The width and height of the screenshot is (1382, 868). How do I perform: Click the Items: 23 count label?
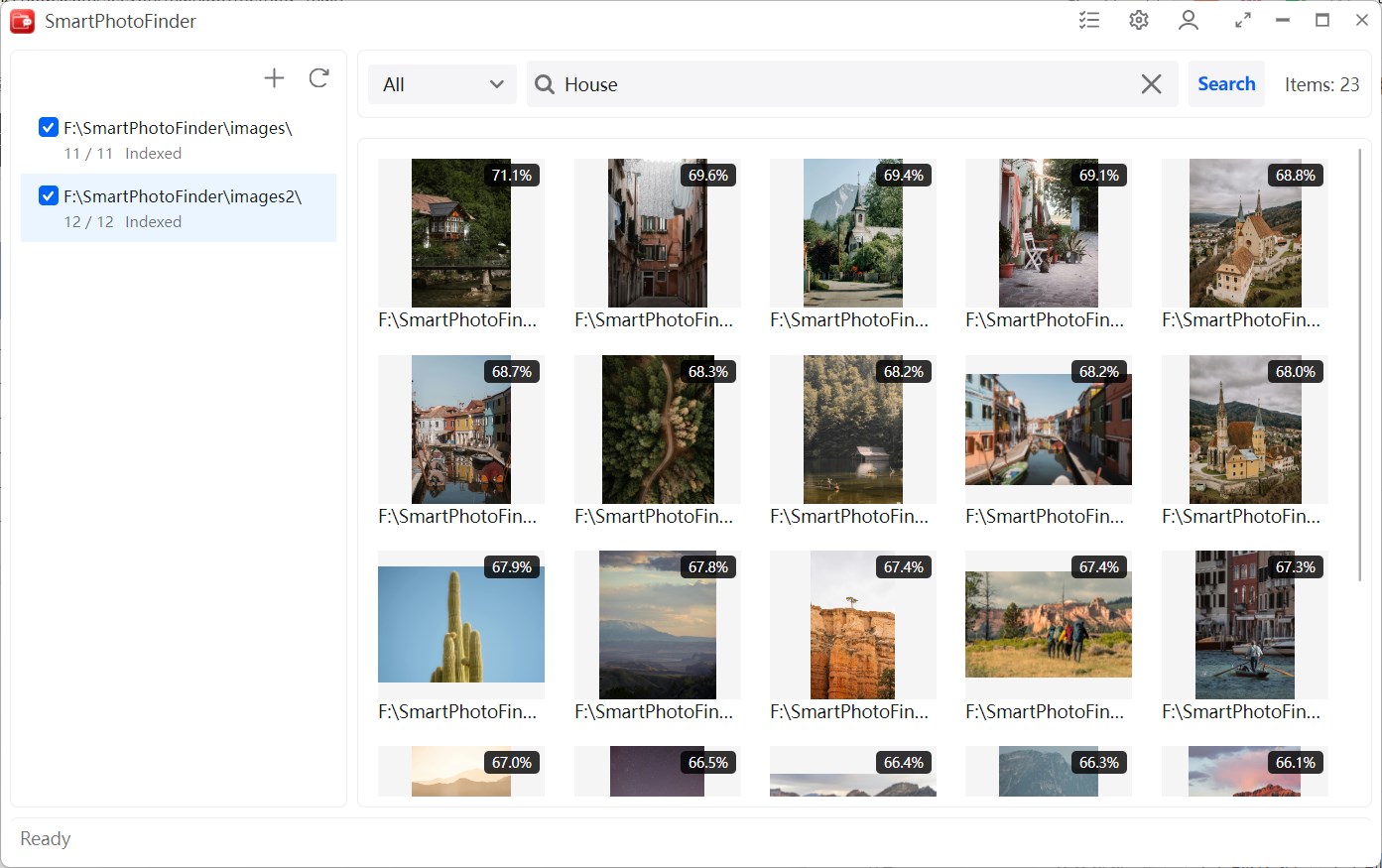1321,84
